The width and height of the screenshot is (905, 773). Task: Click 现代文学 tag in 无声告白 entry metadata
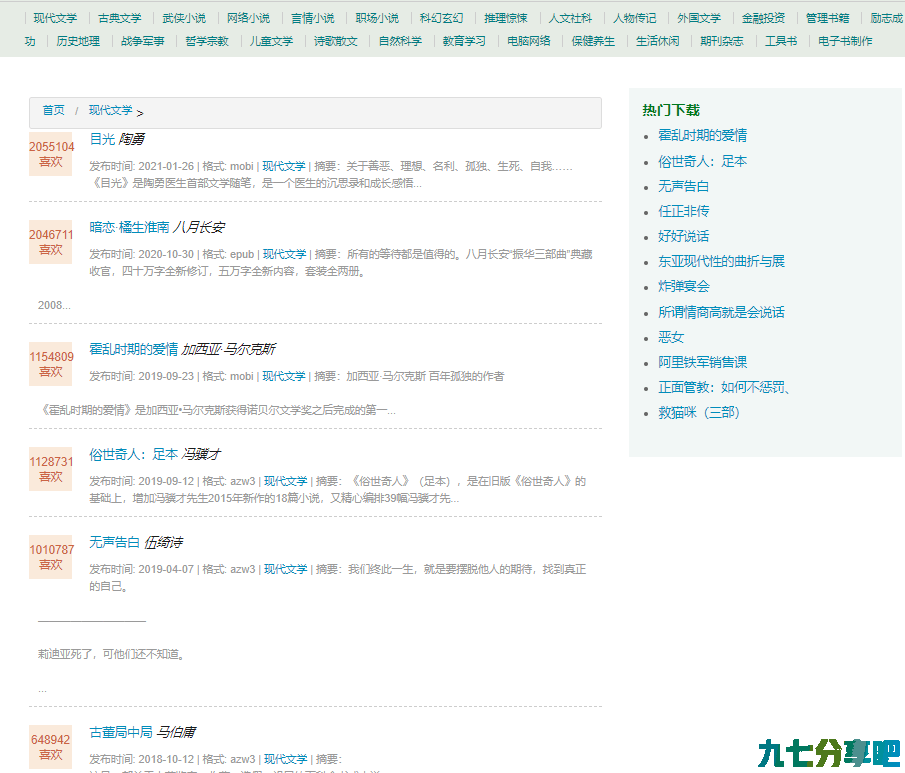[286, 569]
